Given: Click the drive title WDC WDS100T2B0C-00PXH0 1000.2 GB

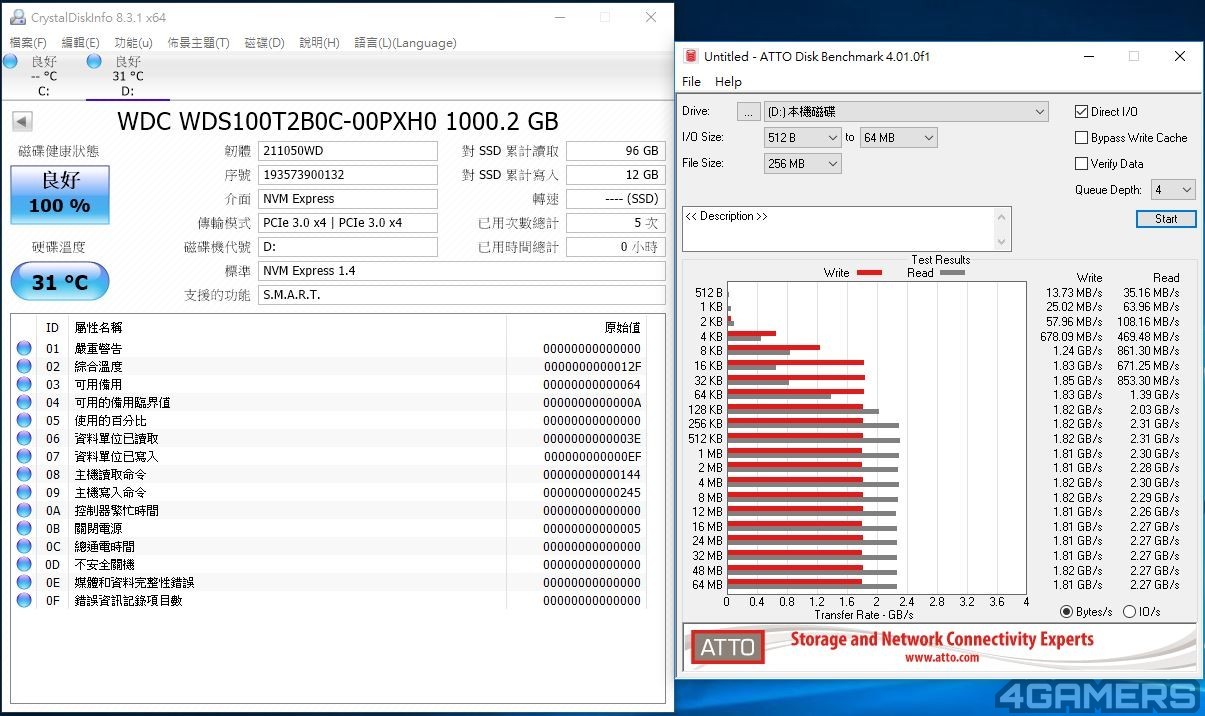Looking at the screenshot, I should [x=338, y=122].
